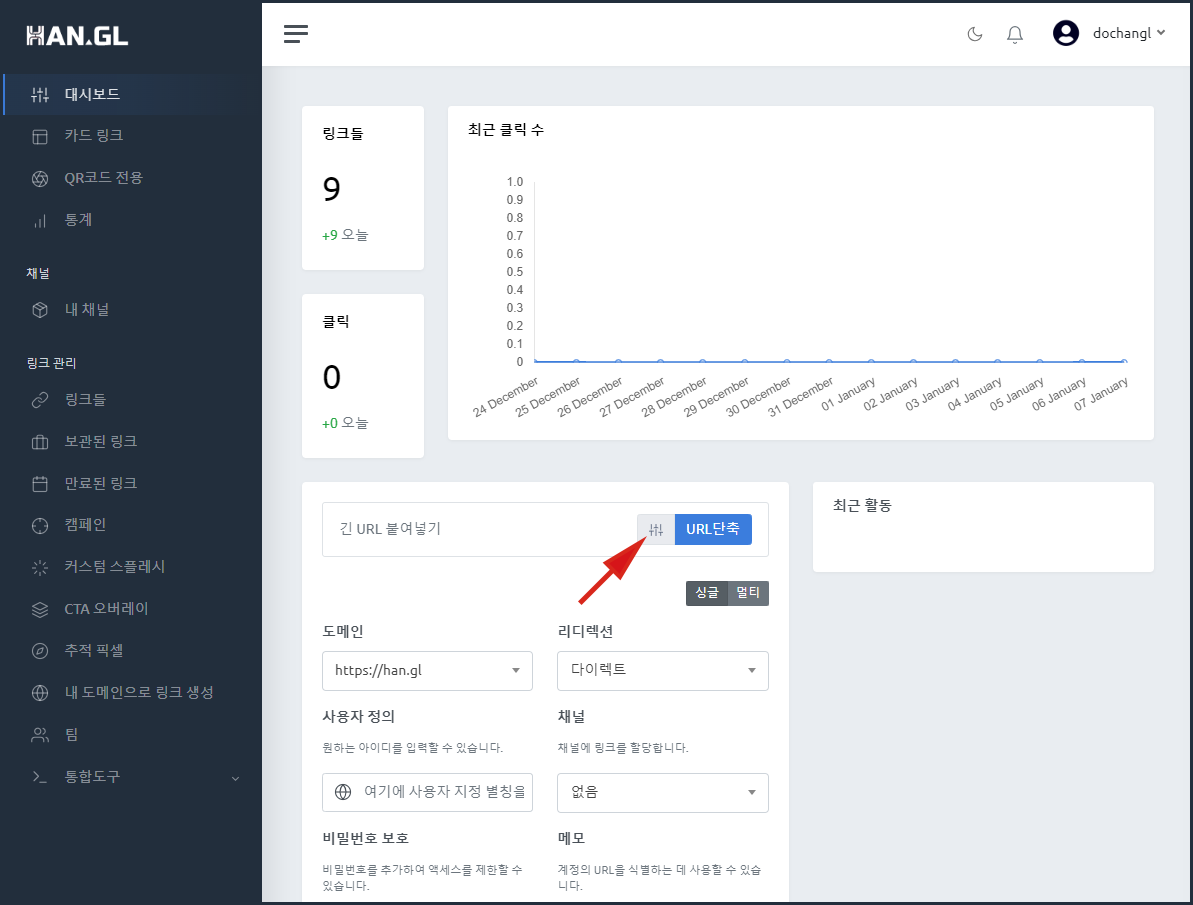Click the 링크들 count card showing 9
The height and width of the screenshot is (905, 1193).
coord(363,188)
